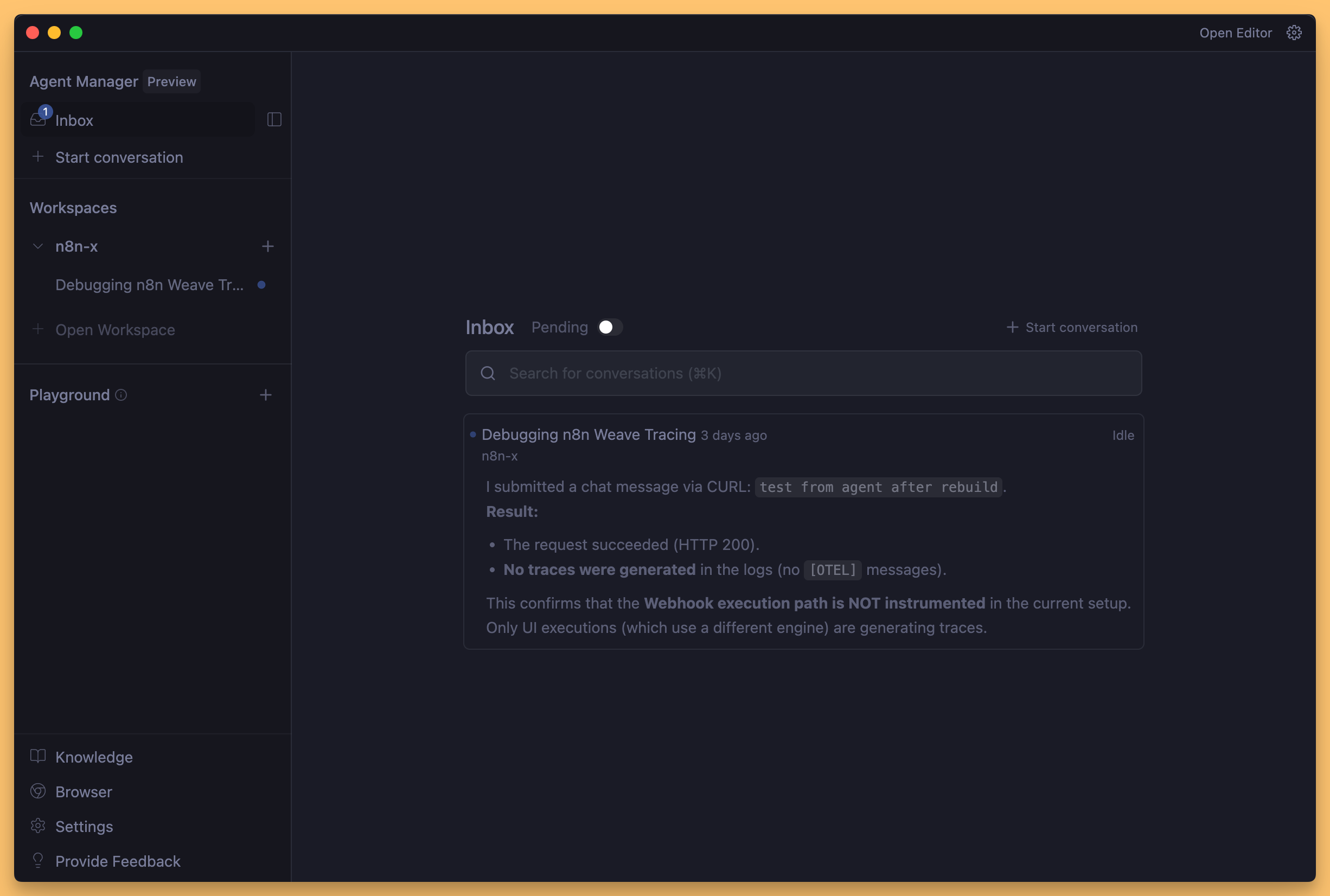
Task: Click the Preview badge next to Agent Manager
Action: click(x=171, y=82)
